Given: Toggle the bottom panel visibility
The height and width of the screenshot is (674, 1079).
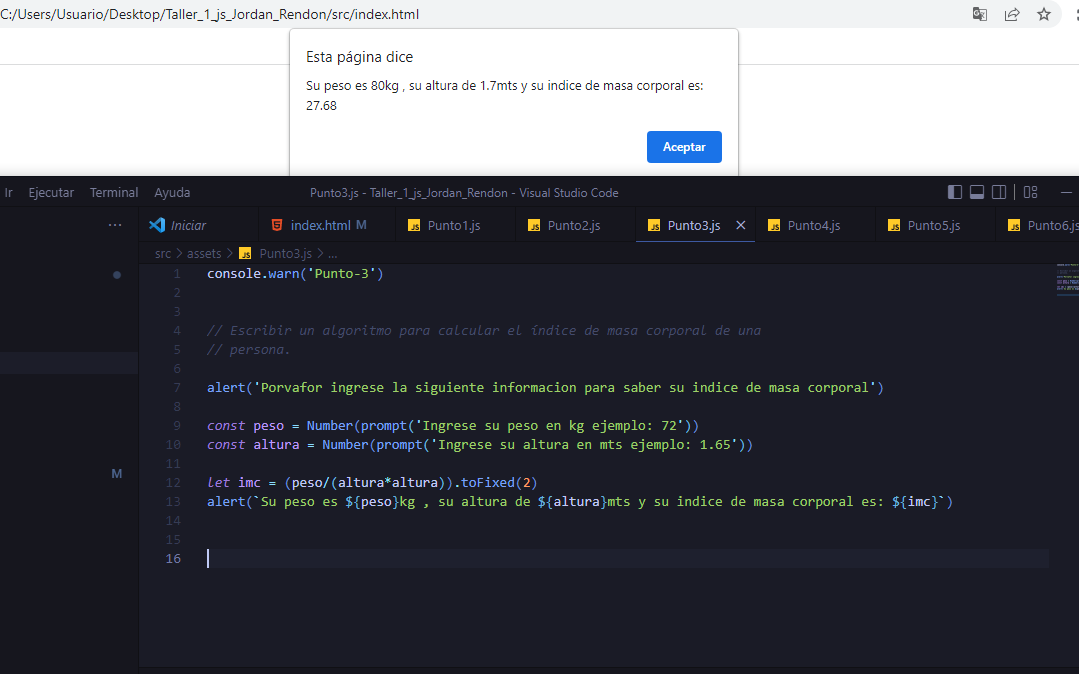Looking at the screenshot, I should [x=976, y=191].
